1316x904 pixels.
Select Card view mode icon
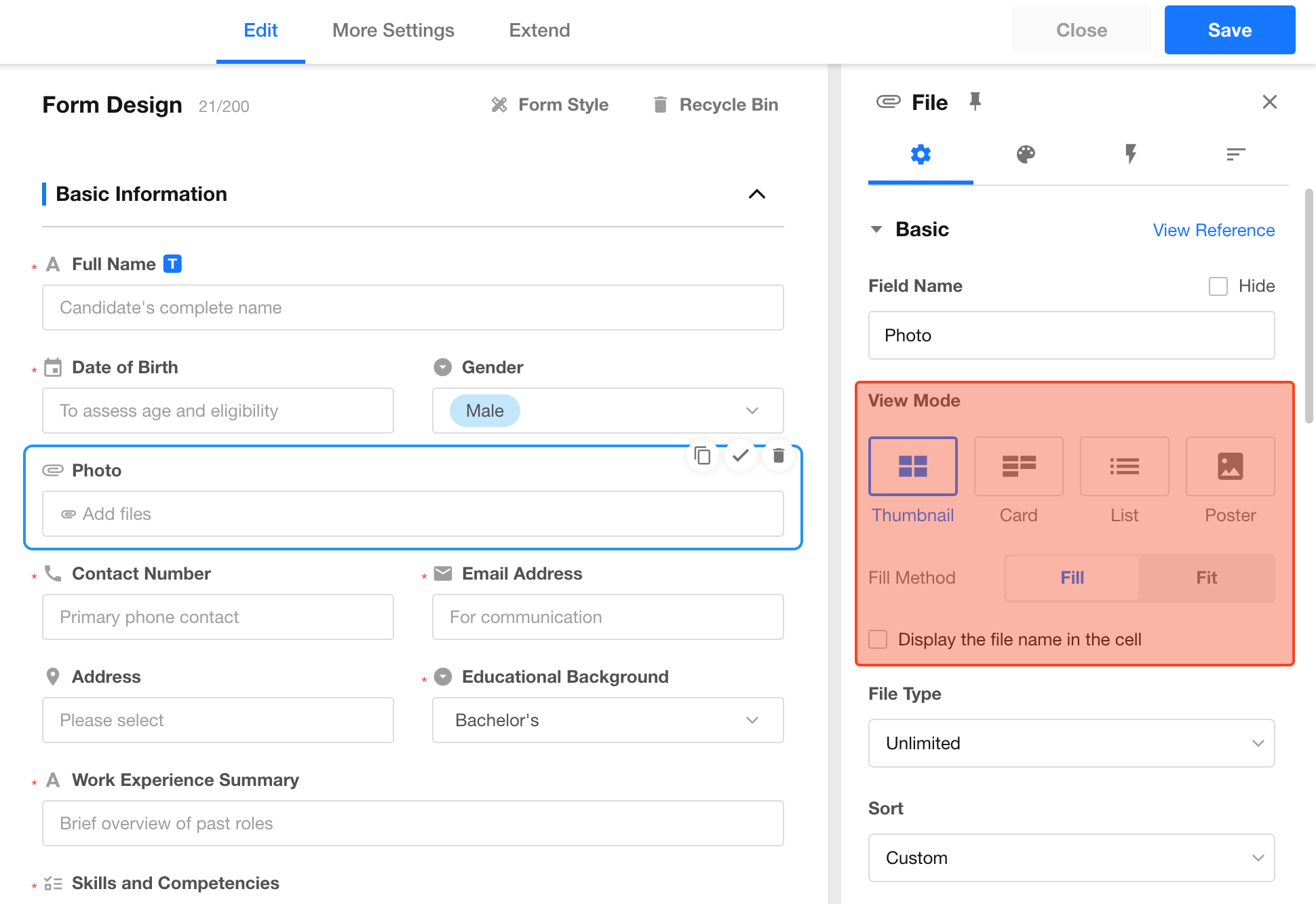coord(1018,466)
